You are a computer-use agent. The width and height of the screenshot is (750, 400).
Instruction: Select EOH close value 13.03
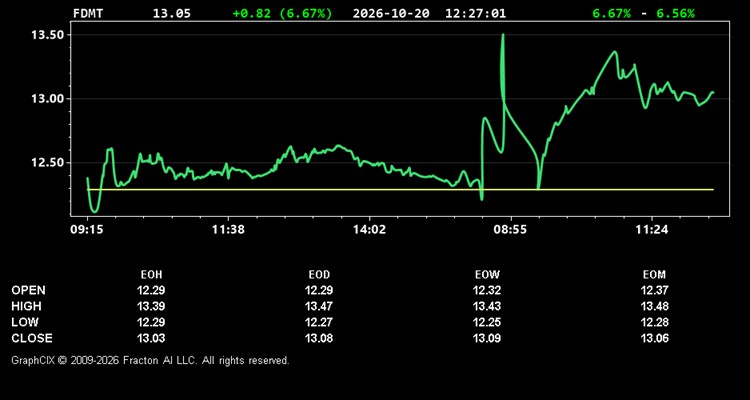coord(151,338)
